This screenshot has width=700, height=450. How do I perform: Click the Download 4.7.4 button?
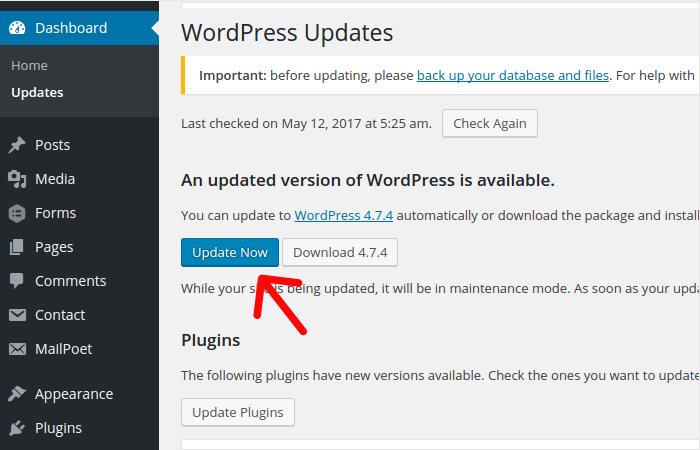340,252
